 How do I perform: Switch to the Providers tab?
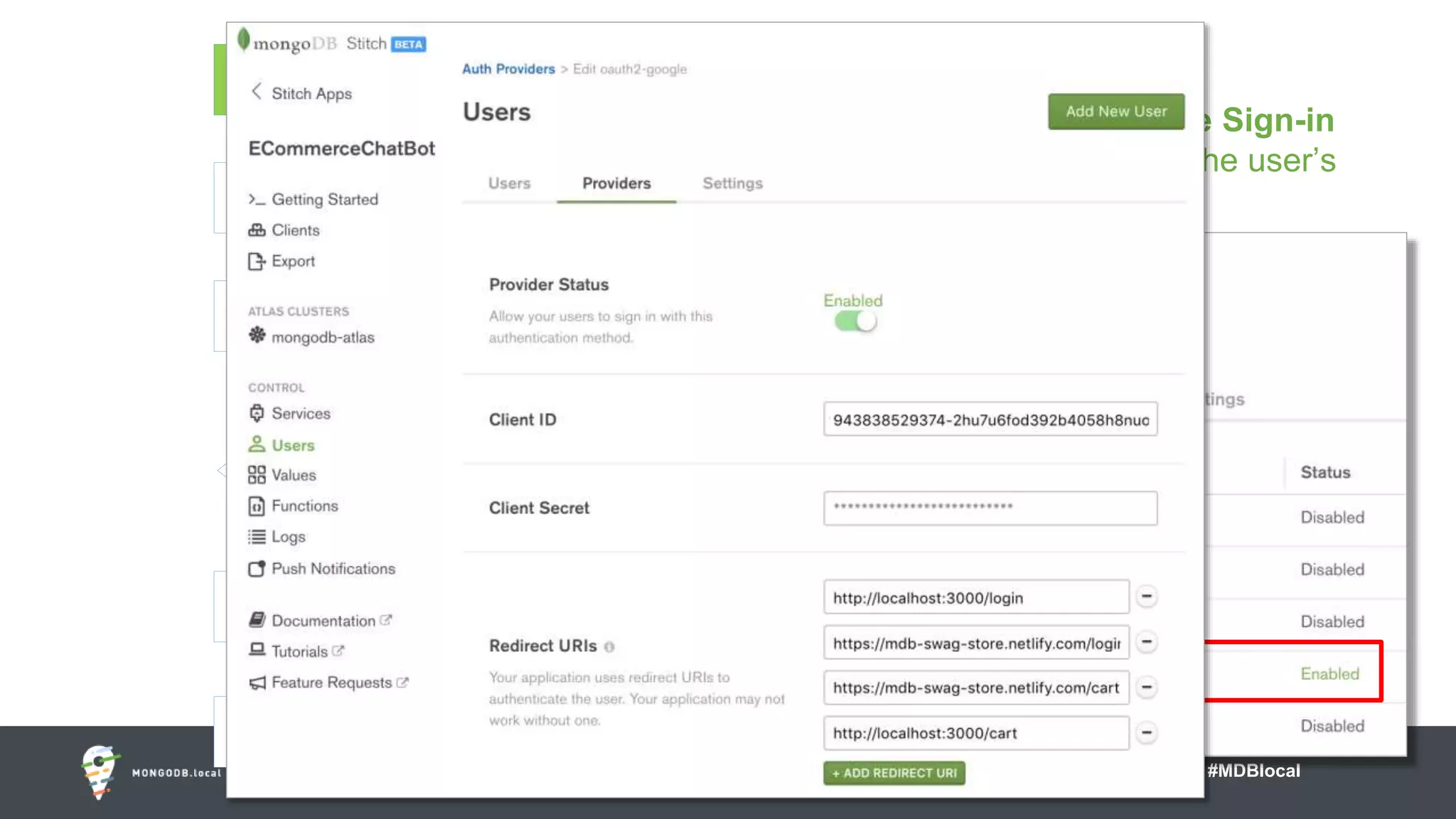tap(616, 183)
